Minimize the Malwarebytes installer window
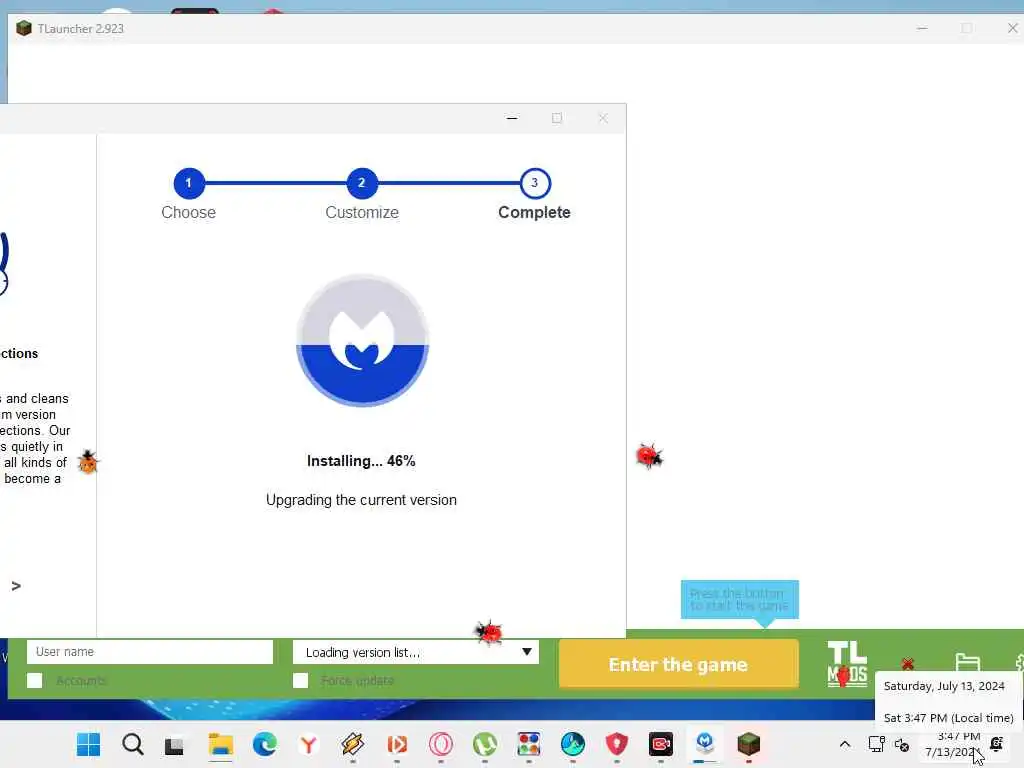The height and width of the screenshot is (768, 1024). [x=512, y=118]
